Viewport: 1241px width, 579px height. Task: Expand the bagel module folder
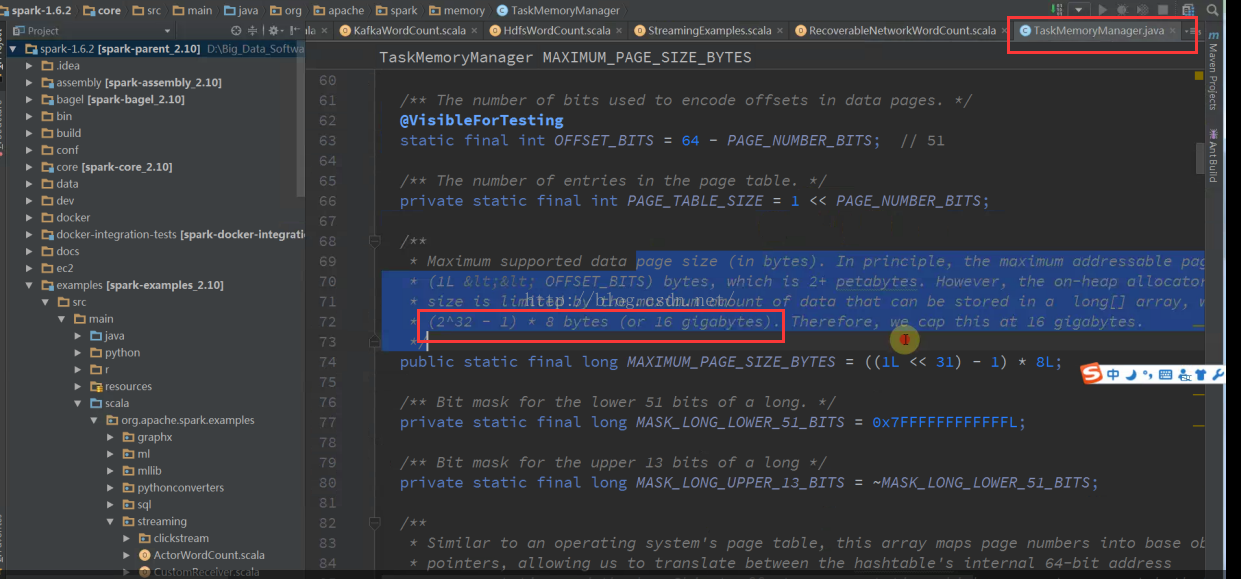pos(30,99)
